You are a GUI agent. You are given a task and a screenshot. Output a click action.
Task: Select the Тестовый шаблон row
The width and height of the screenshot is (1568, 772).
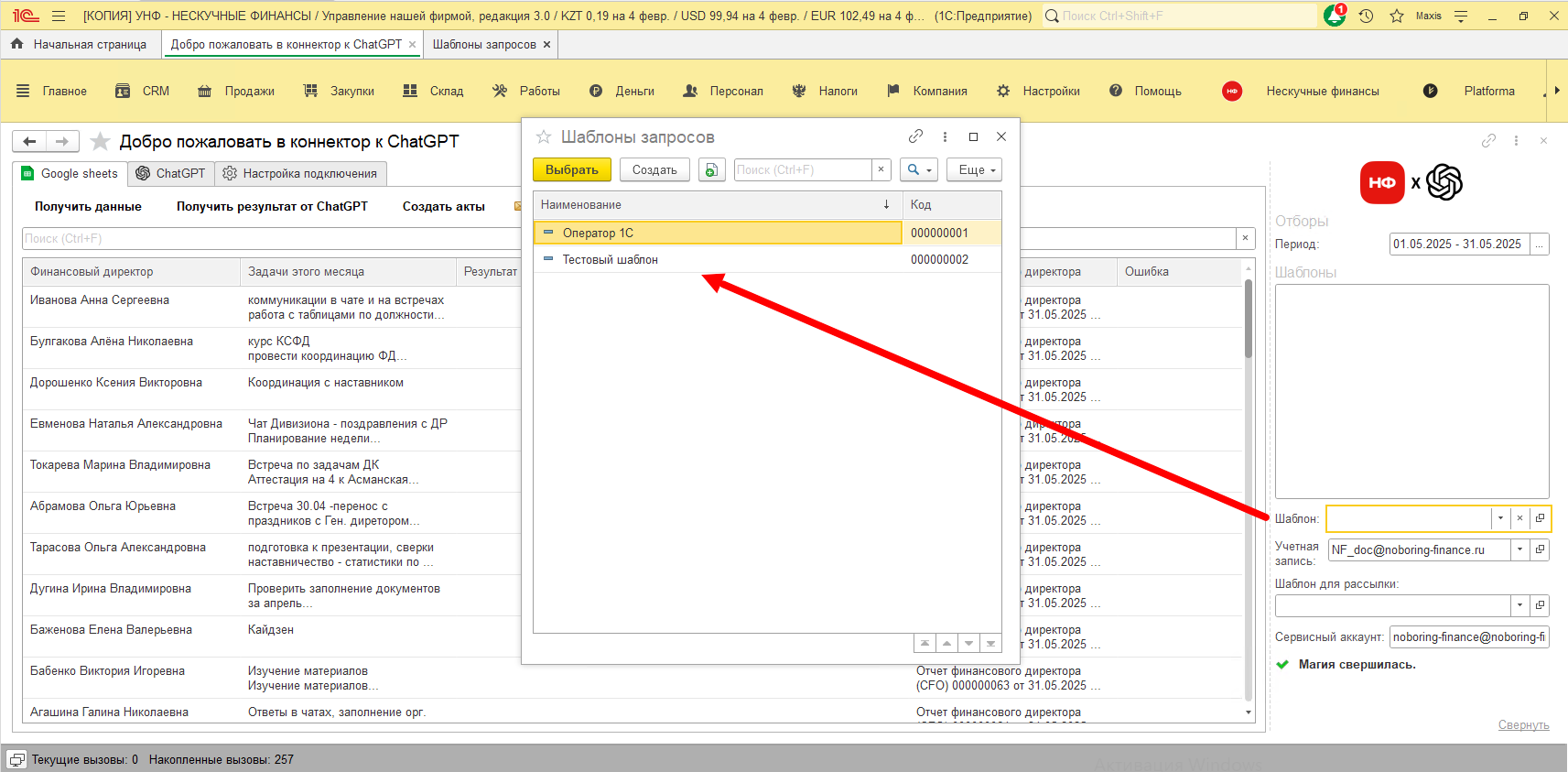610,259
